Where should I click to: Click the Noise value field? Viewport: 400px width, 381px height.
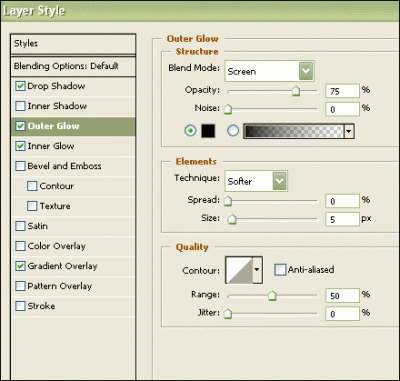click(x=342, y=109)
